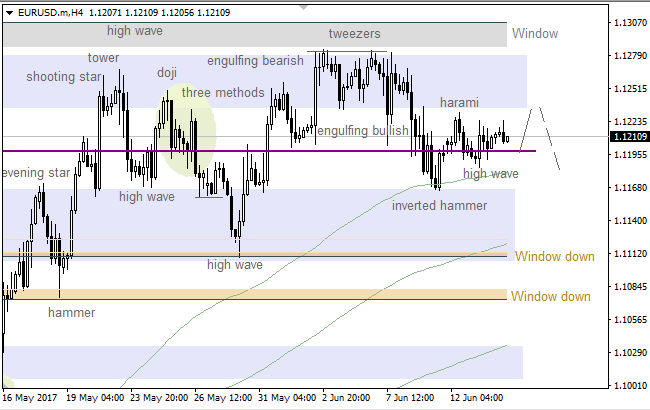Select the 'hammer' label near bottom

coord(72,313)
